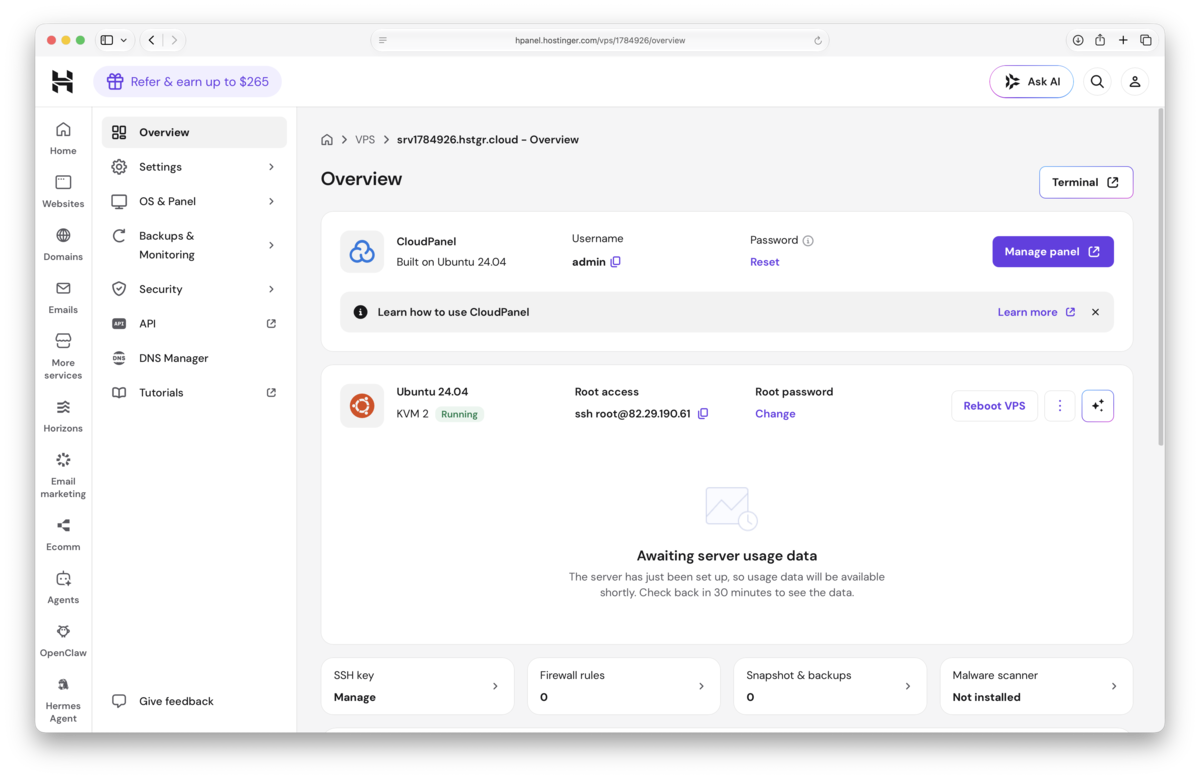Click Reset password link
The height and width of the screenshot is (779, 1200).
(x=764, y=262)
